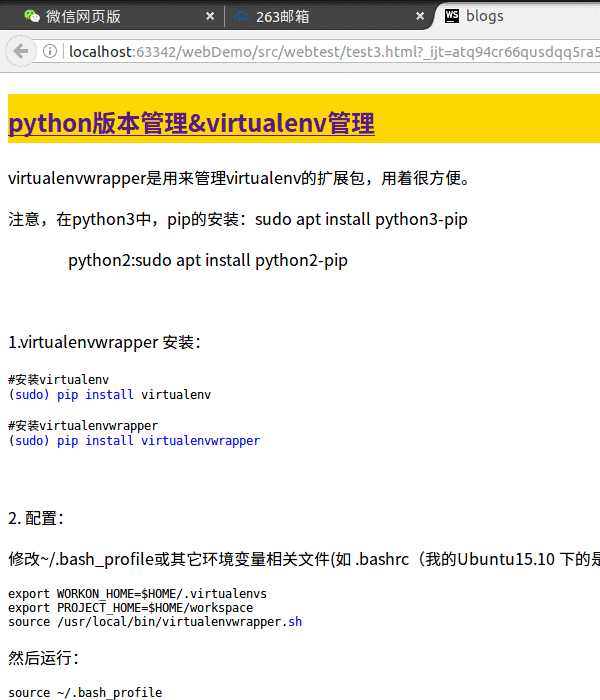This screenshot has height=700, width=600.
Task: Click the code line '(sudo) pip install virtualenvwrapper'
Action: 134,441
